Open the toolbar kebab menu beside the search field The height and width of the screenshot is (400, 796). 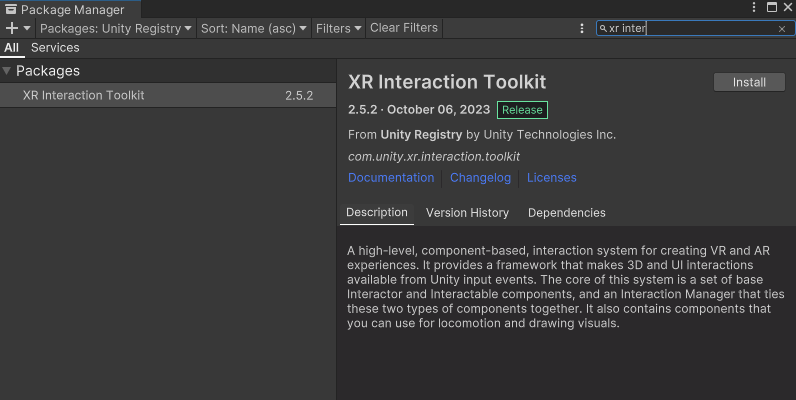pyautogui.click(x=582, y=28)
